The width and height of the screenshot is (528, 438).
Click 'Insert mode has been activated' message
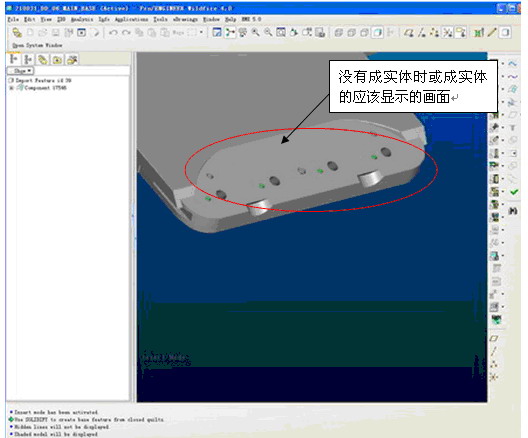pyautogui.click(x=56, y=412)
